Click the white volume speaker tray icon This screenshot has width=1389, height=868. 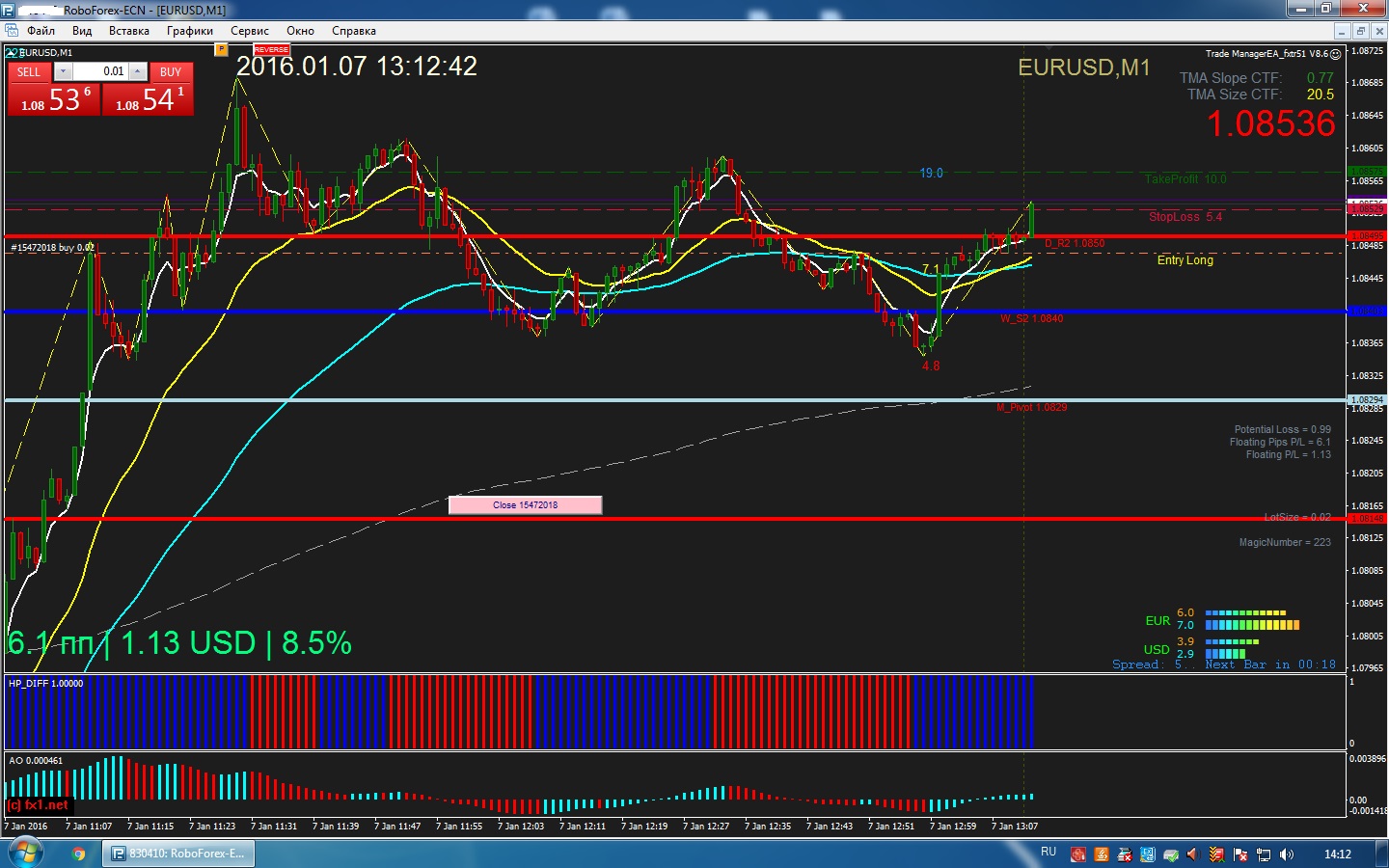(x=1287, y=854)
